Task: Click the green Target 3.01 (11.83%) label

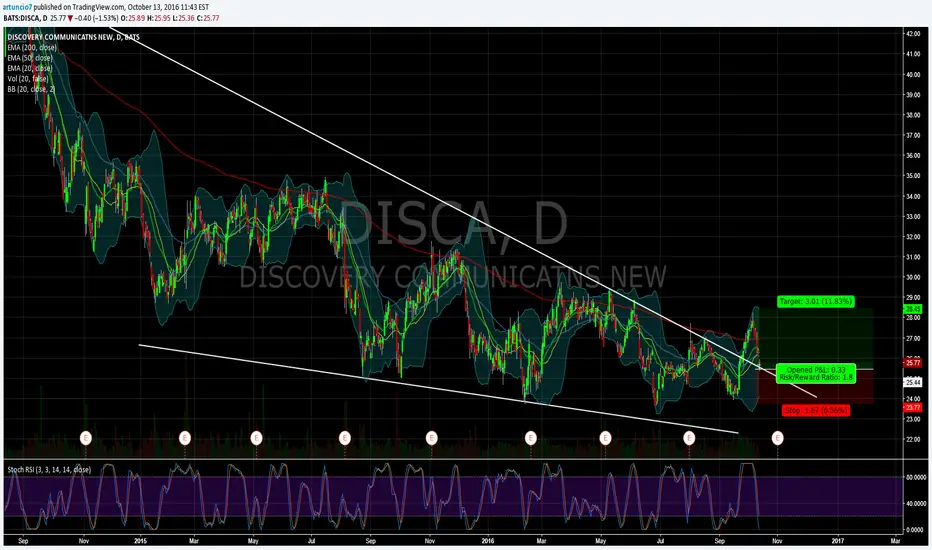Action: pos(816,301)
